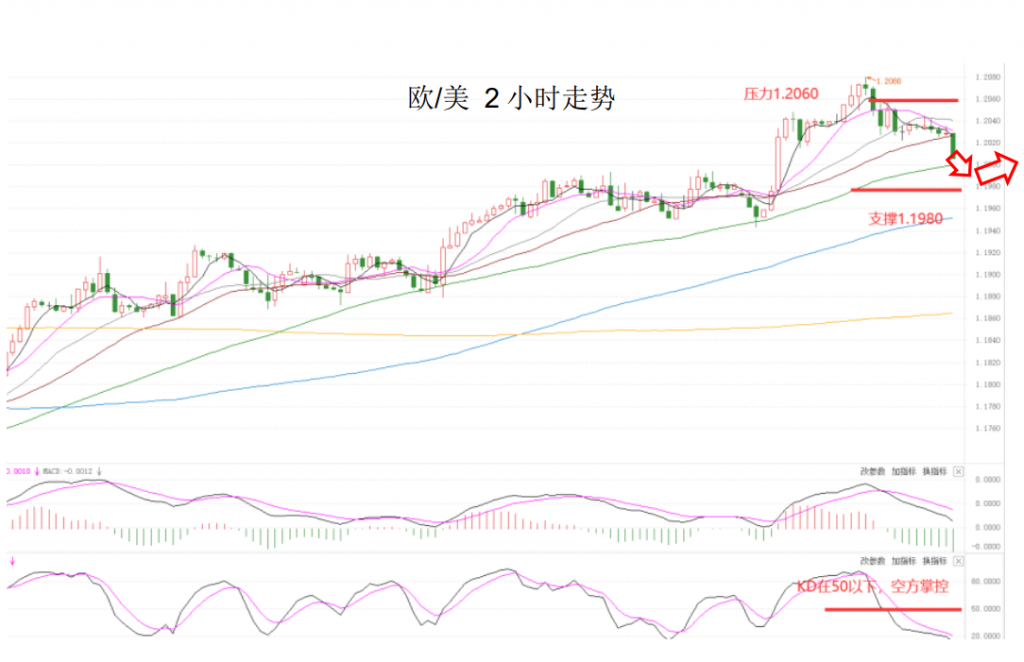Image resolution: width=1024 pixels, height=662 pixels.
Task: Click the 1.2080 high price marker
Action: click(888, 81)
